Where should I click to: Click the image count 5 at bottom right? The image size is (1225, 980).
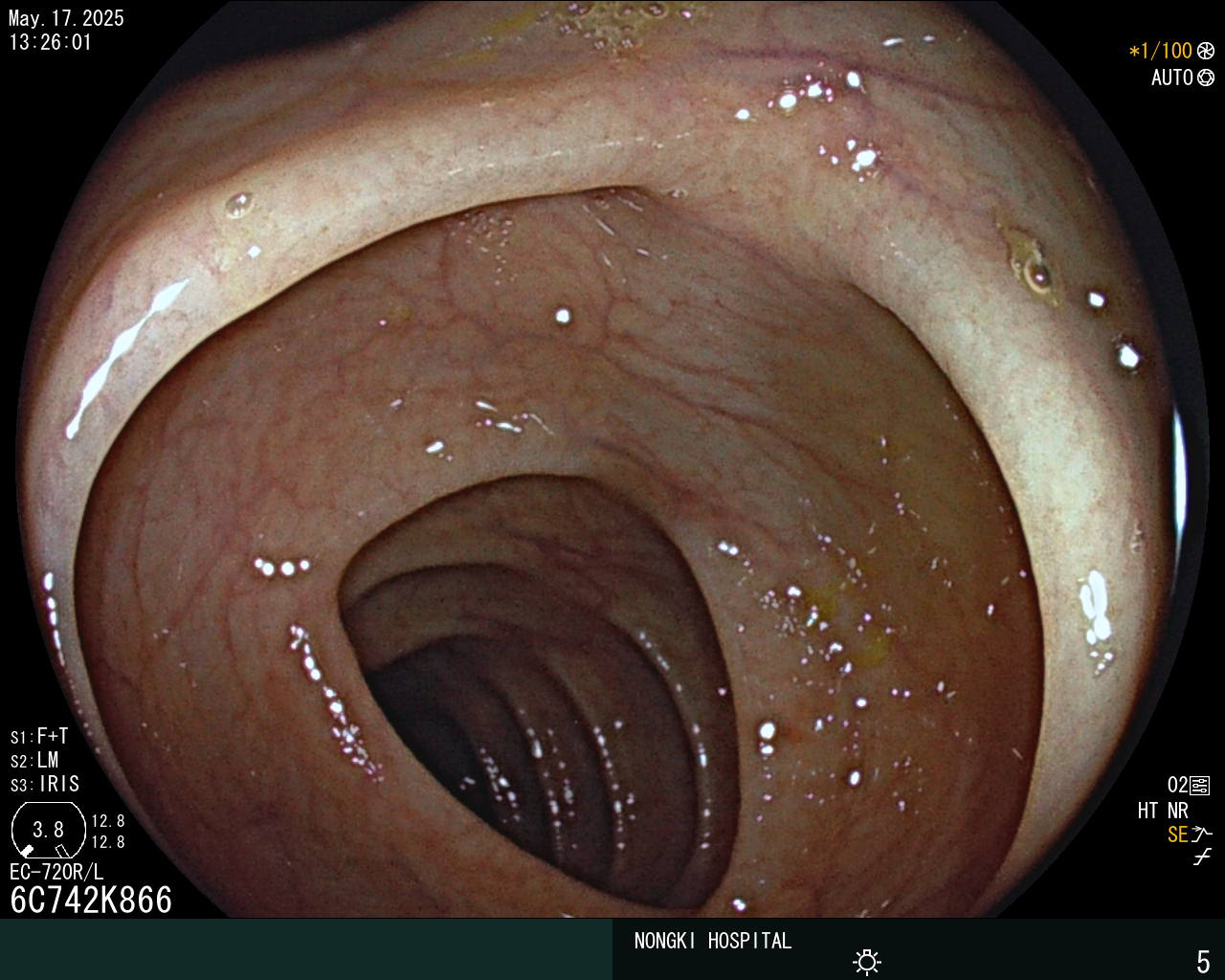click(1203, 961)
